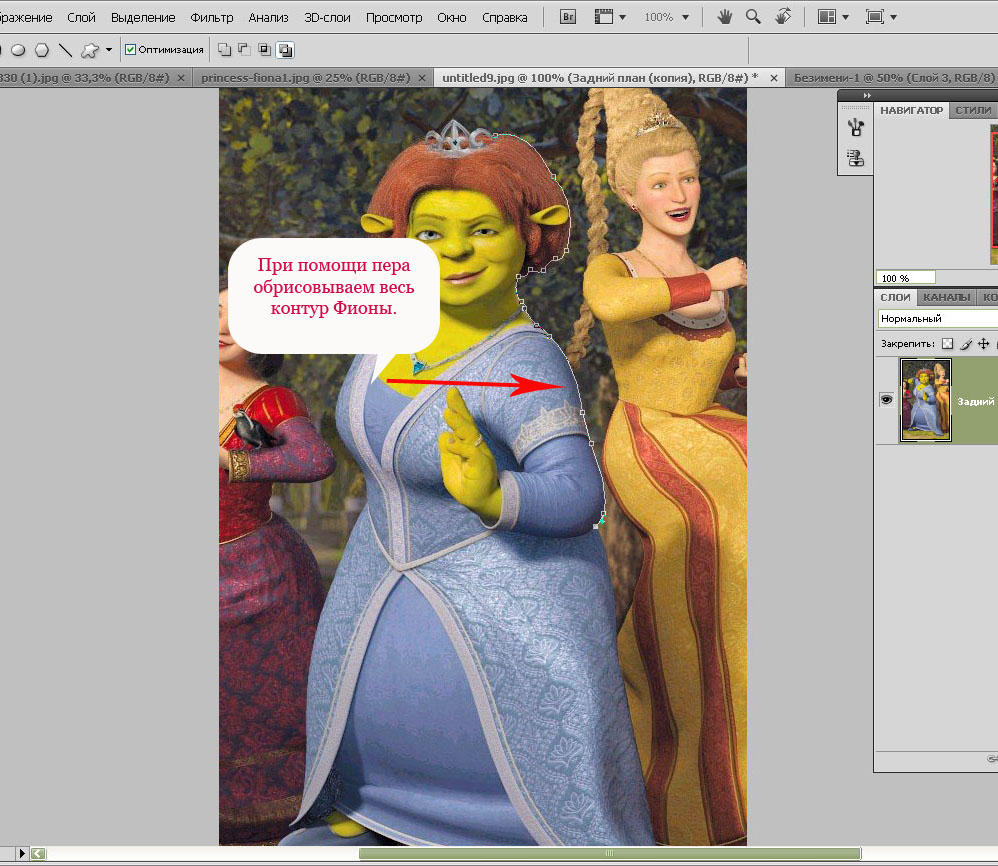
Task: Click the Navigator 100 % zoom field
Action: tap(906, 278)
